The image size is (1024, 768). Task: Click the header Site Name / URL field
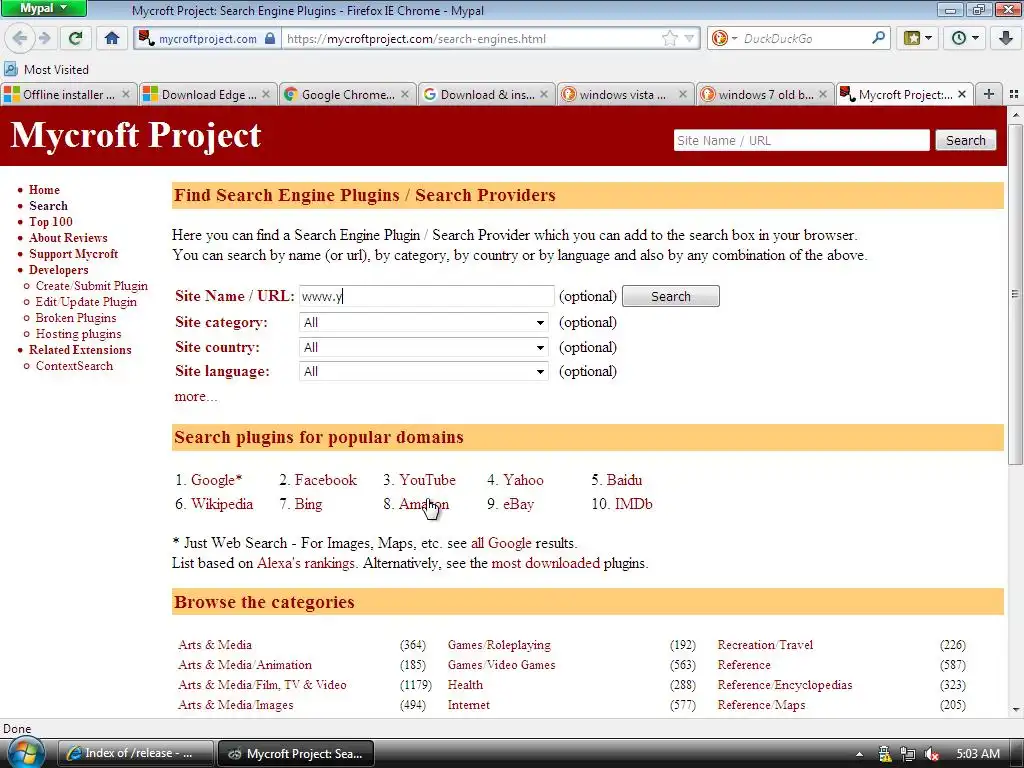click(x=801, y=140)
